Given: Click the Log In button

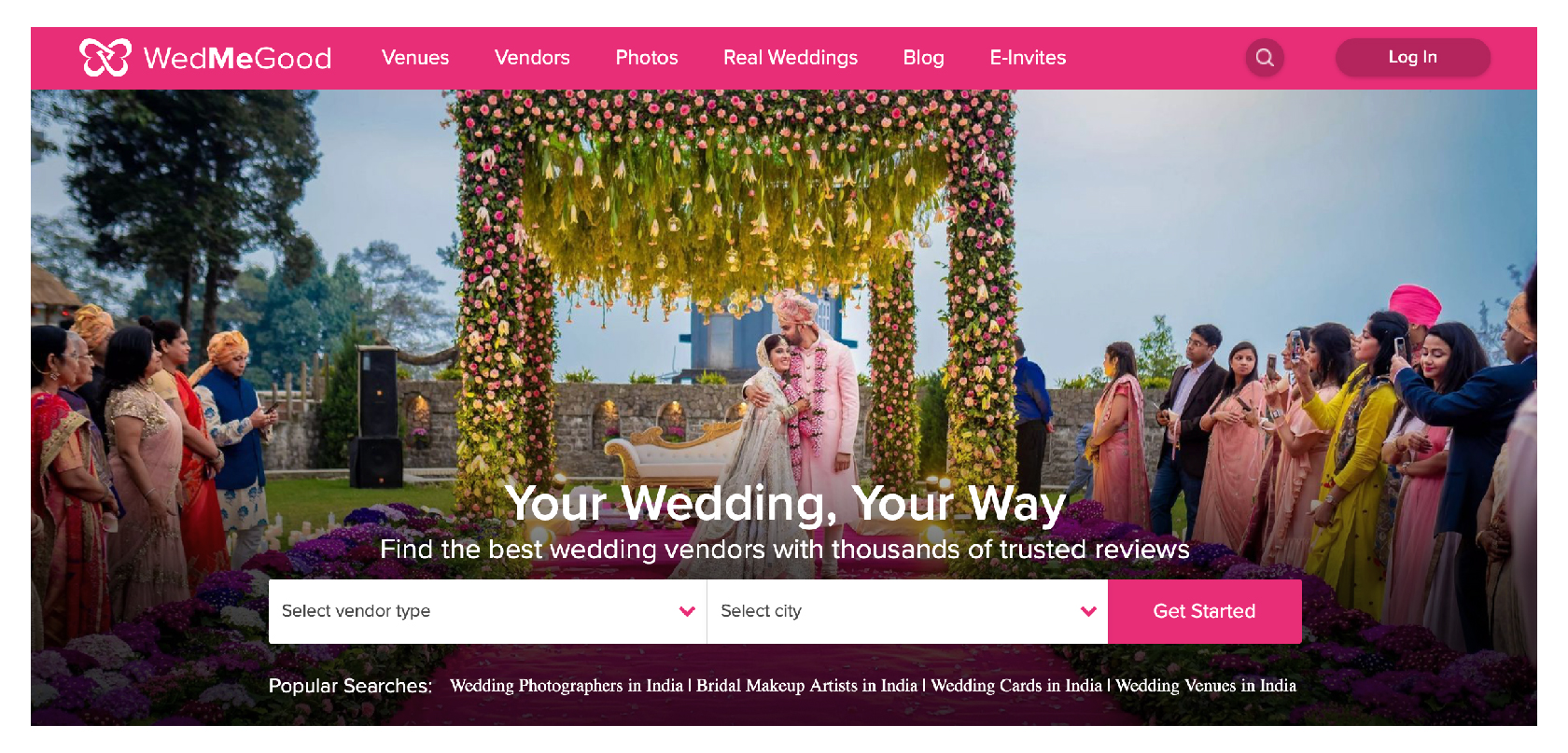Looking at the screenshot, I should pos(1413,57).
